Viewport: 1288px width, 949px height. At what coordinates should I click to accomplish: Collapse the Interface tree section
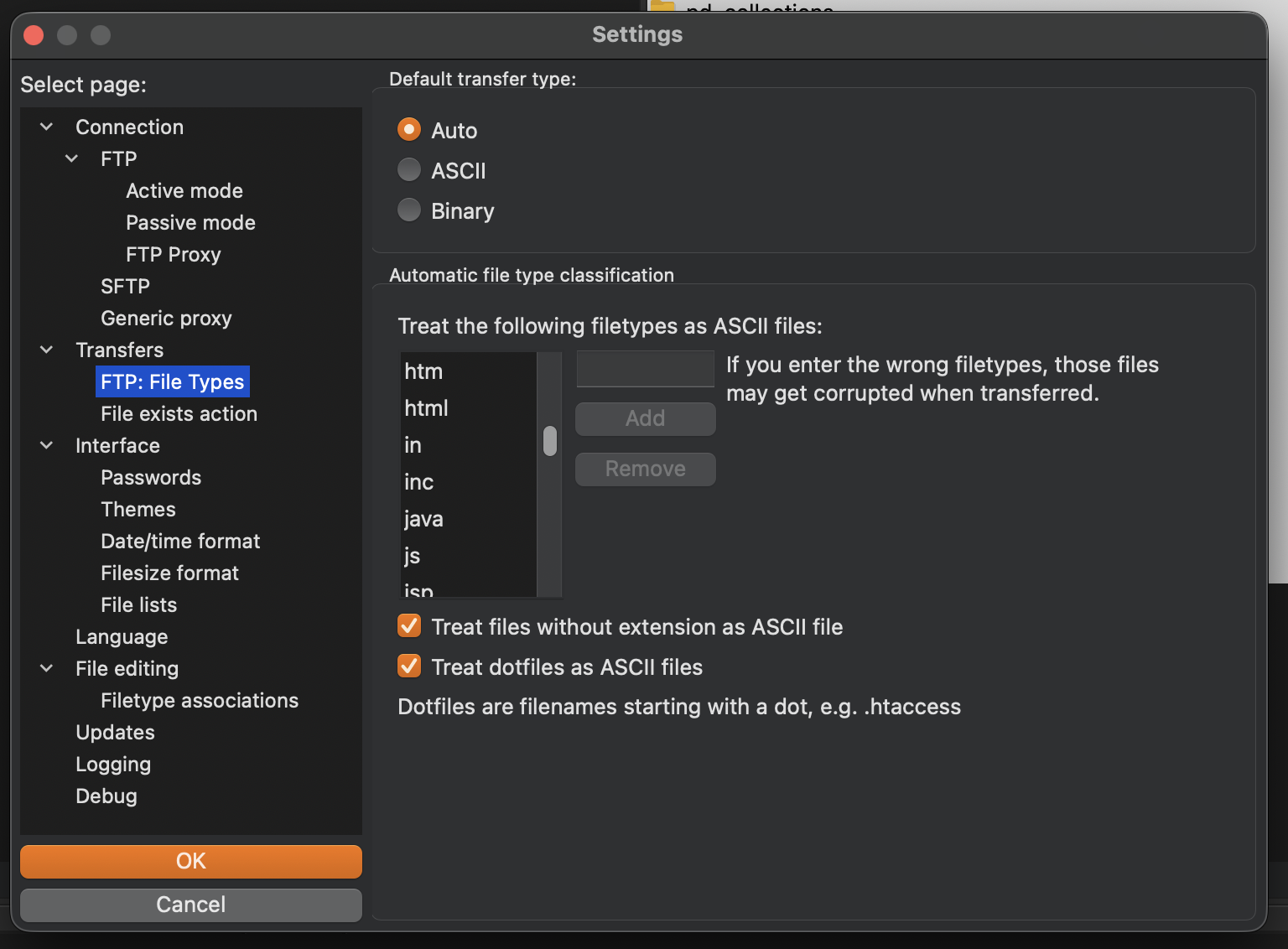click(x=47, y=445)
